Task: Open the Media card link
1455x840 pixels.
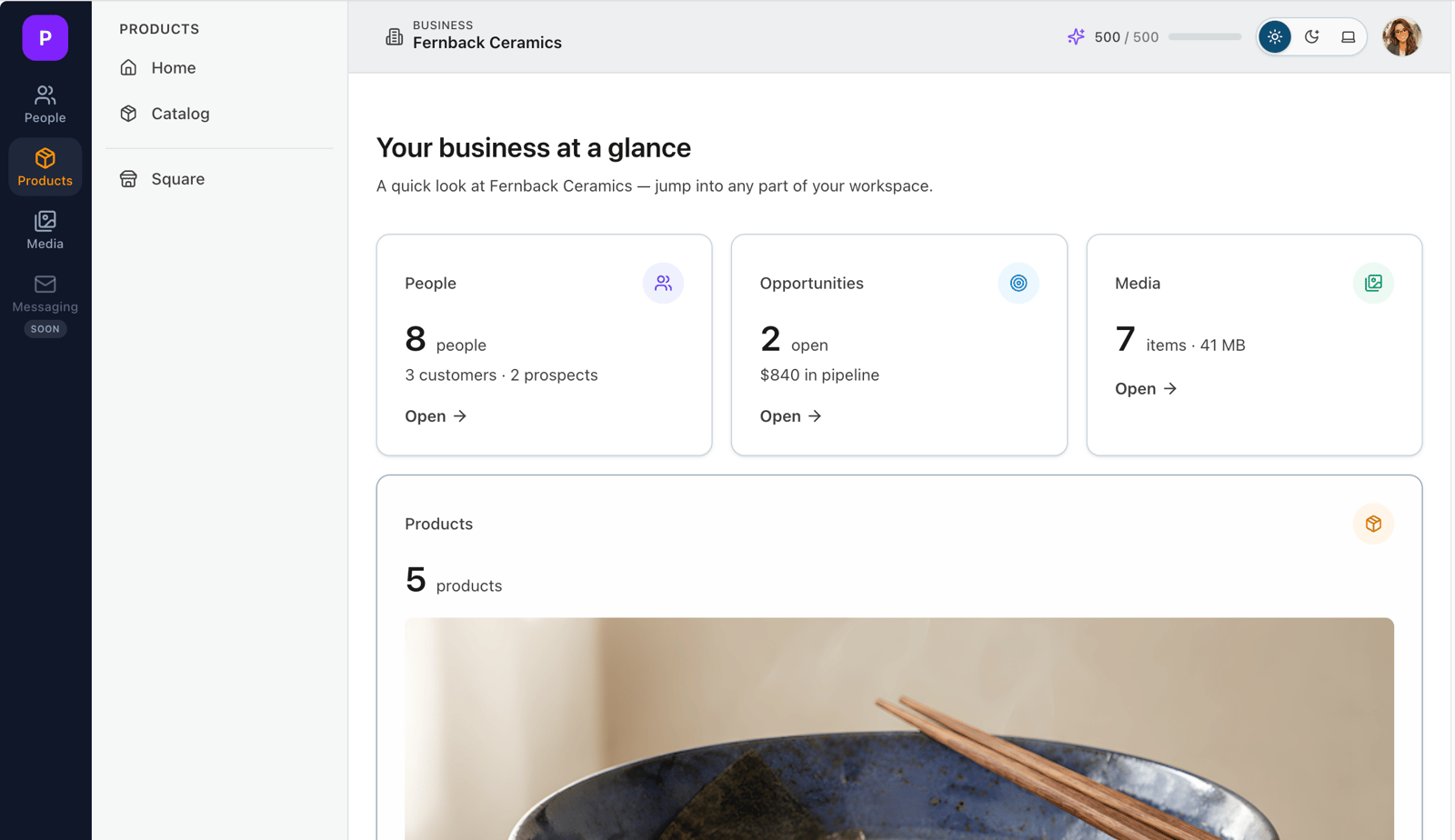Action: click(x=1146, y=389)
